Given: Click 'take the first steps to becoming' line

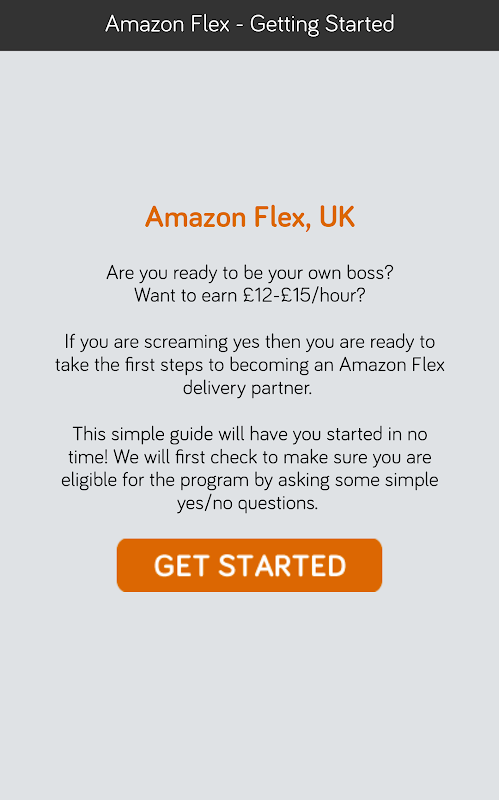Looking at the screenshot, I should click(x=250, y=365).
